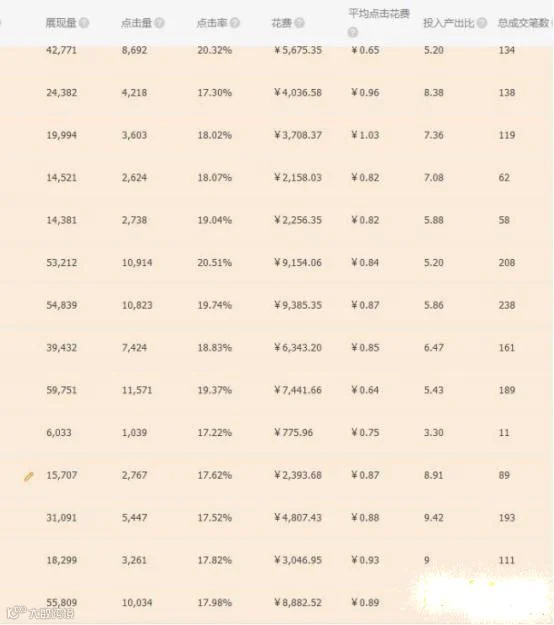Click the help icon under 平均点击花费
The width and height of the screenshot is (554, 625).
pyautogui.click(x=353, y=32)
